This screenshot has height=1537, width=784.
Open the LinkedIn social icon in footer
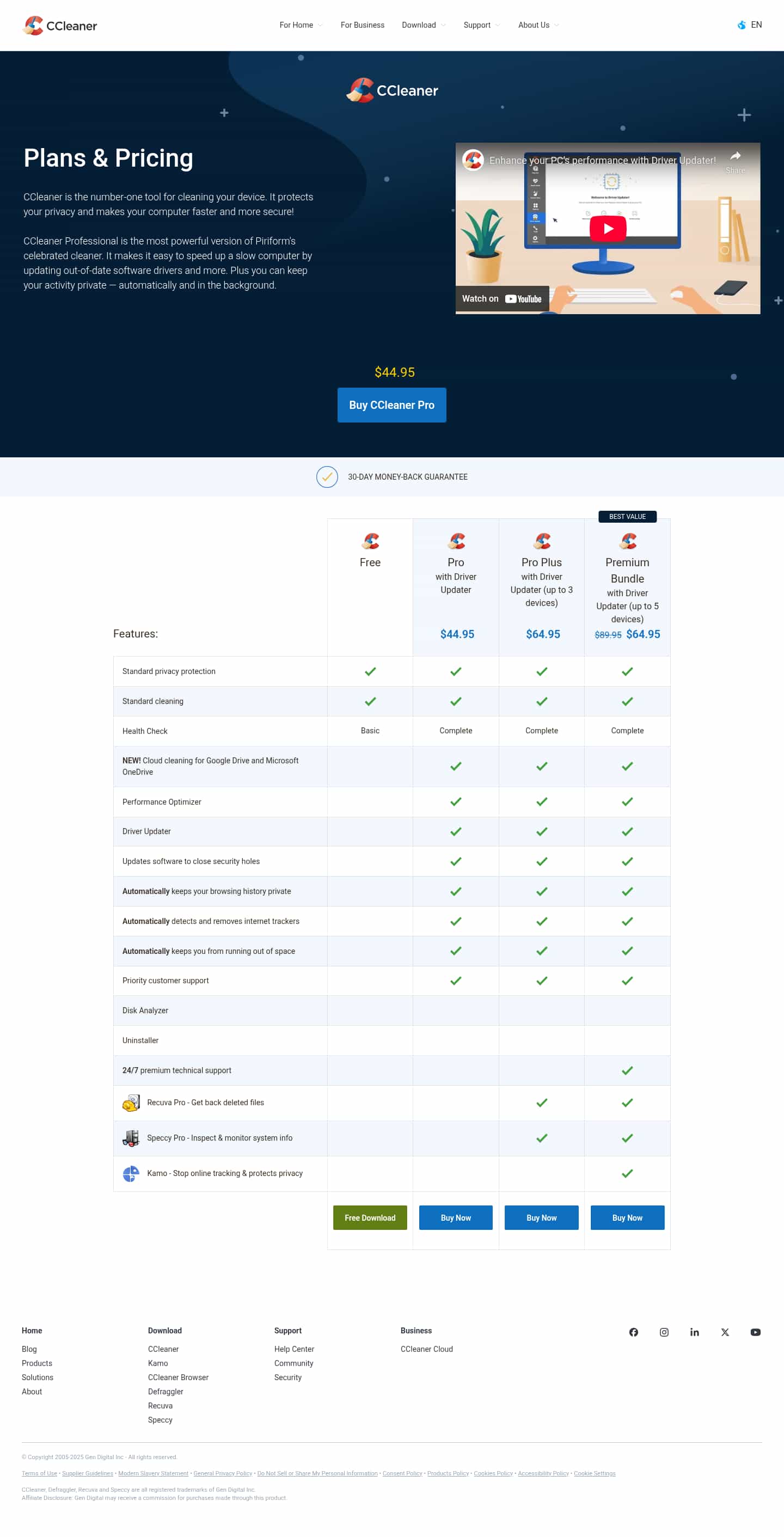click(695, 1332)
